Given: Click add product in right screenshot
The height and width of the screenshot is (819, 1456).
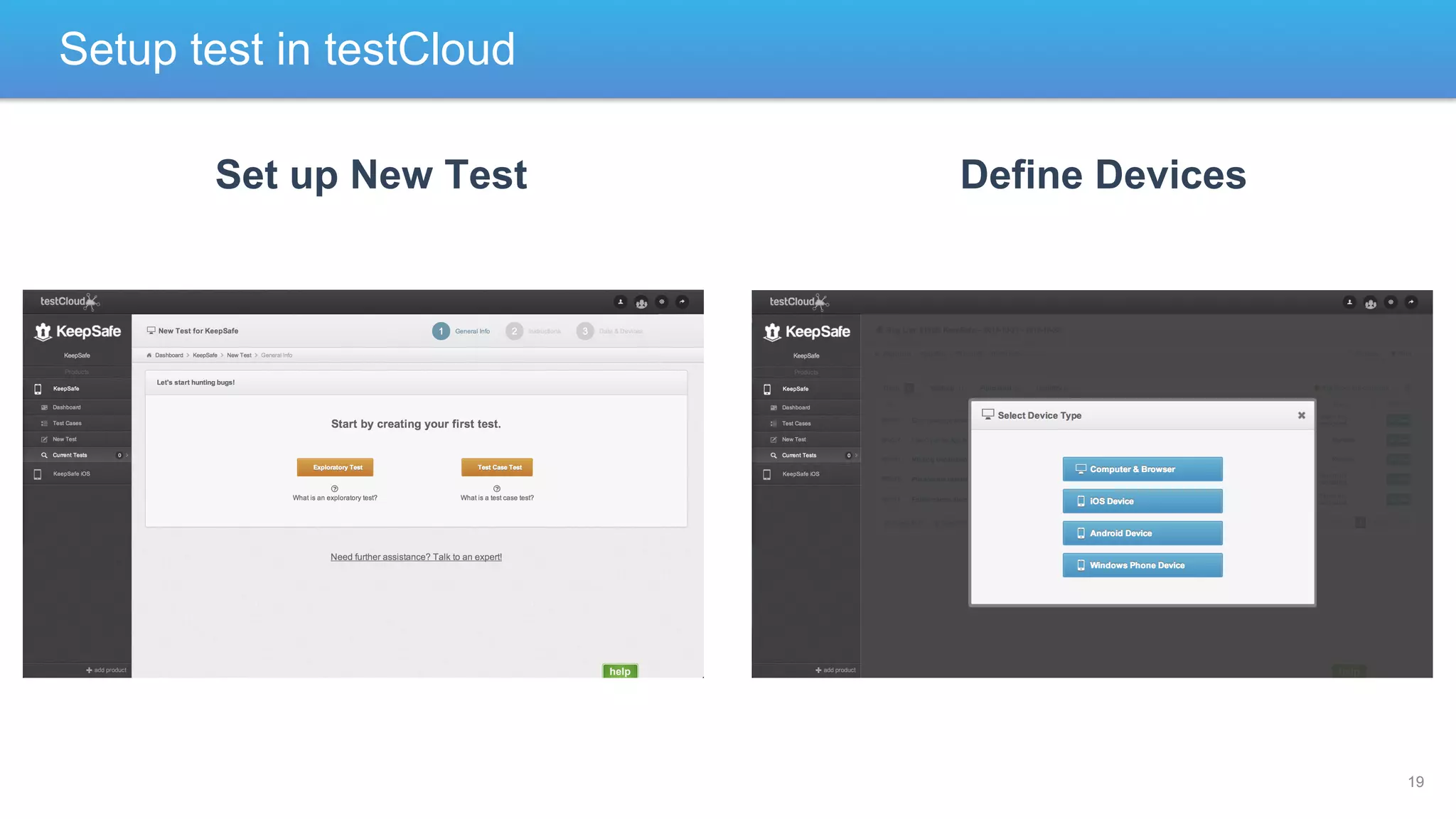Looking at the screenshot, I should 836,670.
